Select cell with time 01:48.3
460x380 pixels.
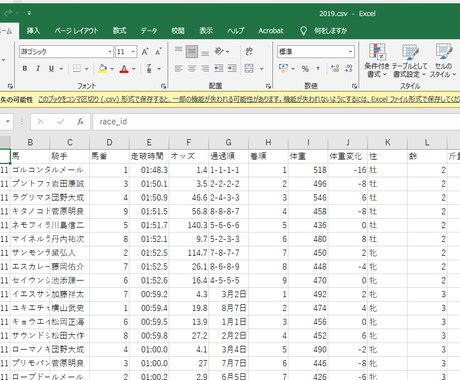(x=149, y=170)
